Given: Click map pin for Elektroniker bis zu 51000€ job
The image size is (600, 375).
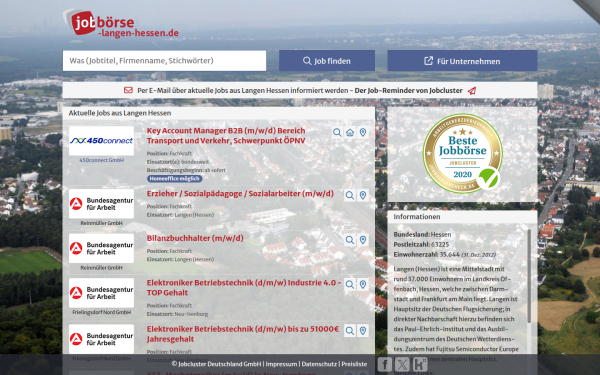Looking at the screenshot, I should (363, 331).
